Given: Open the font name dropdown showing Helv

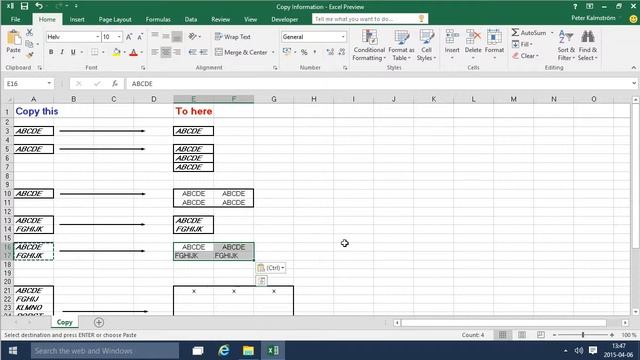Looking at the screenshot, I should click(98, 37).
